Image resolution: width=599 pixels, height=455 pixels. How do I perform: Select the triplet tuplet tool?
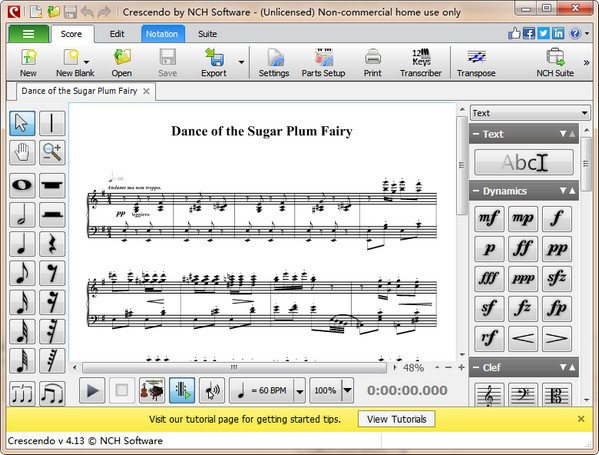(x=22, y=393)
